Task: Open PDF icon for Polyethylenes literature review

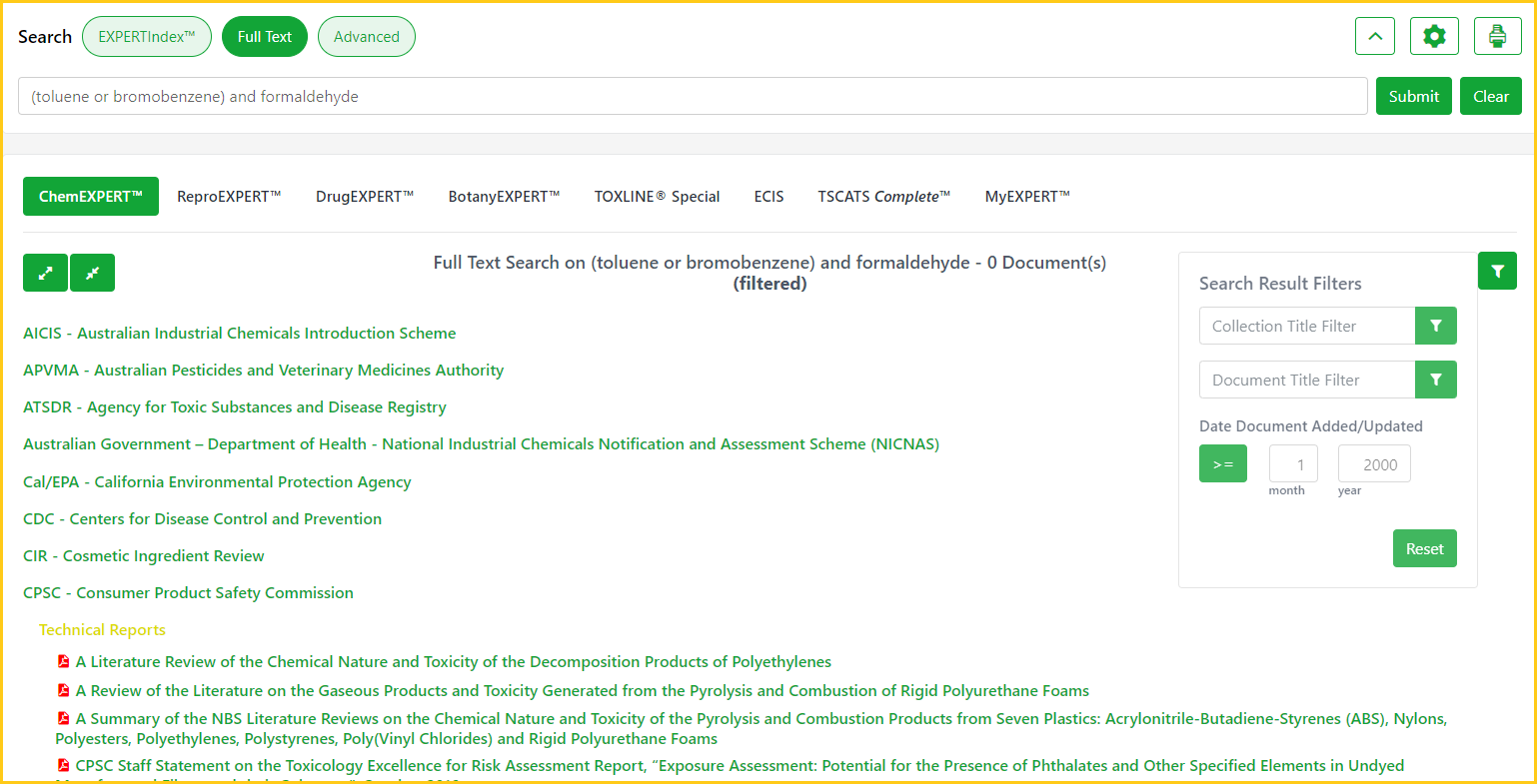Action: click(64, 661)
